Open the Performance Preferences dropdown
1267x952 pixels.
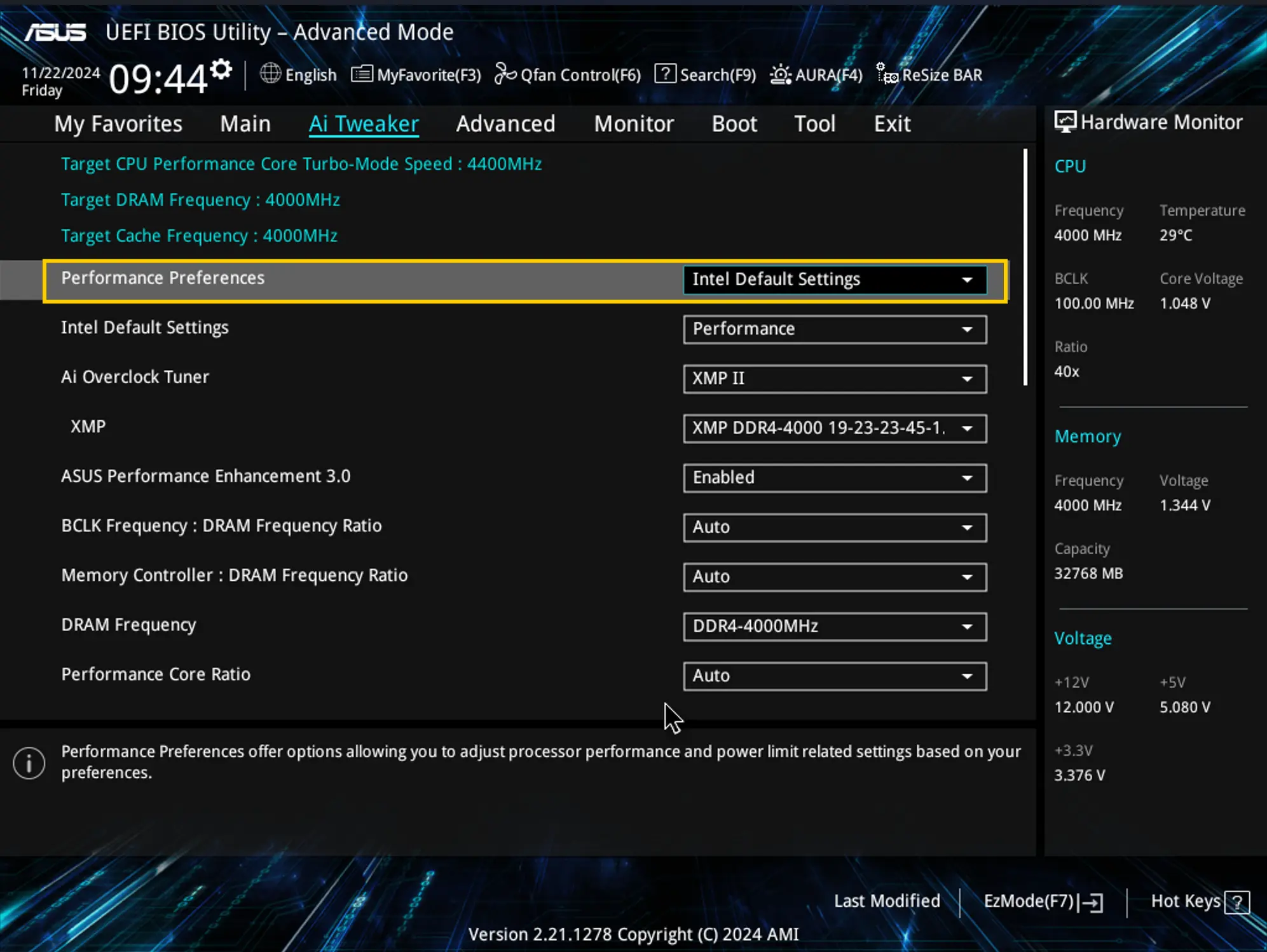(835, 280)
